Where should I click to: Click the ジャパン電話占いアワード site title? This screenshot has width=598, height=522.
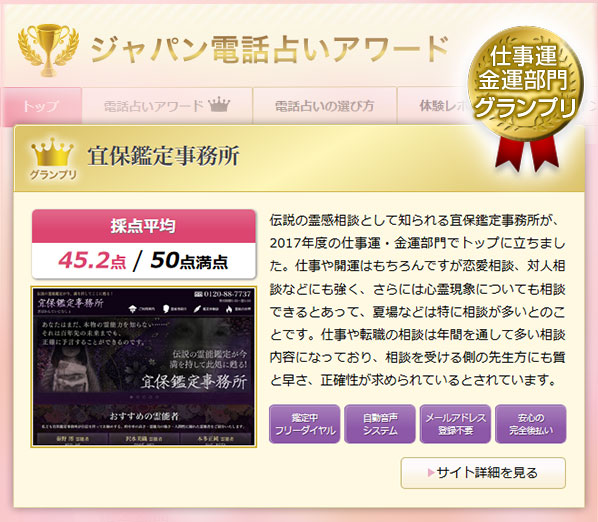[269, 49]
